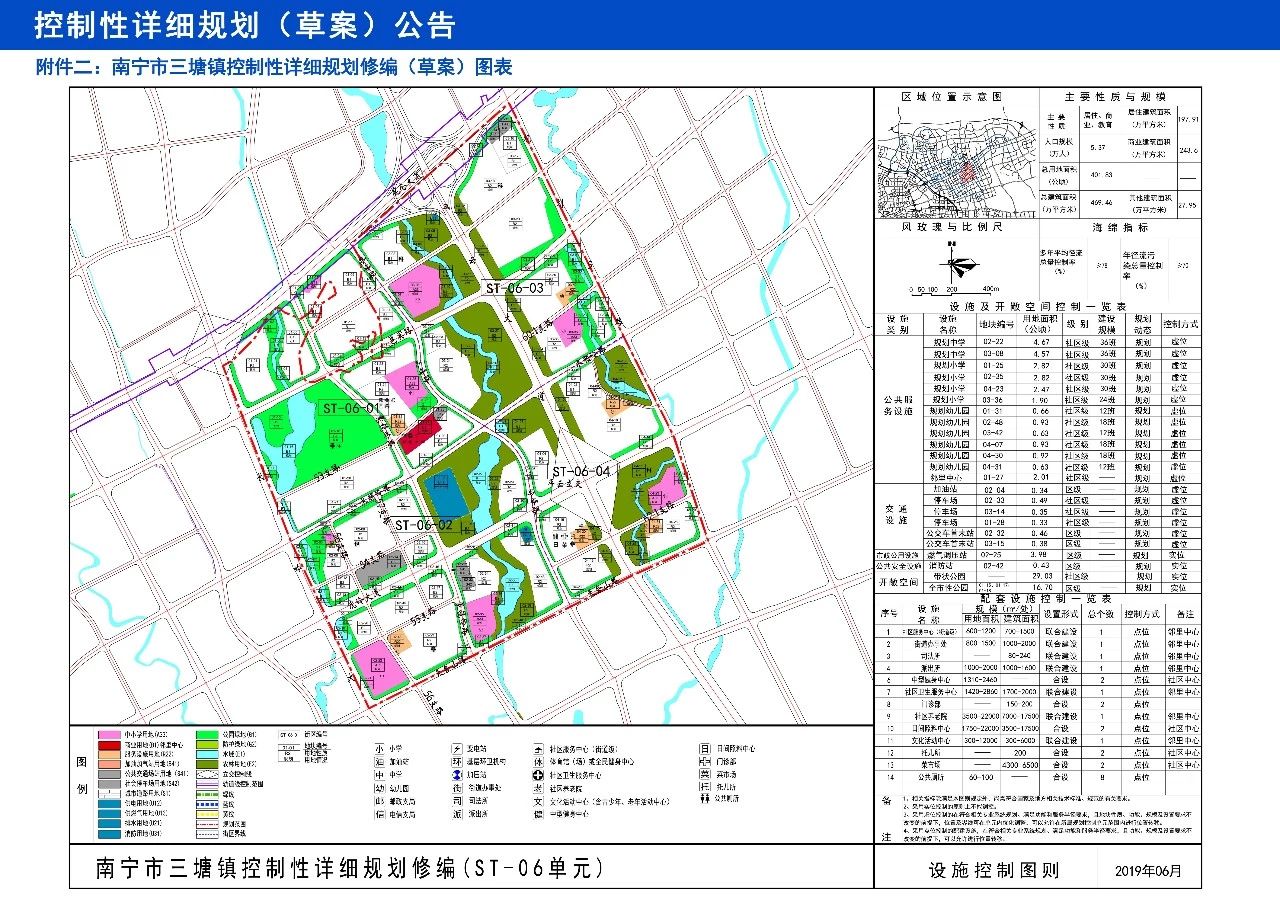1280x905 pixels.
Task: Click the 邮政支局 legend icon
Action: pyautogui.click(x=379, y=801)
